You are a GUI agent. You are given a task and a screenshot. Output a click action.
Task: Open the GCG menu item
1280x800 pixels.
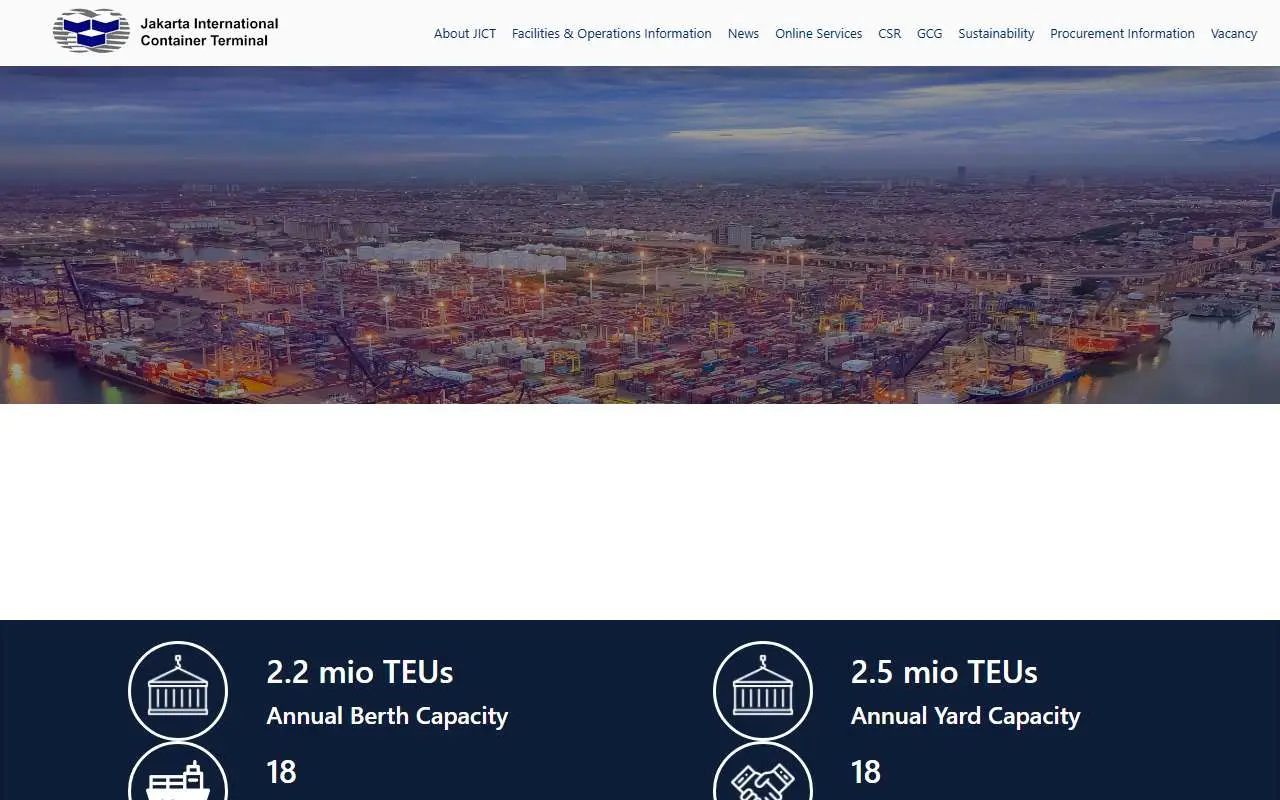(929, 34)
